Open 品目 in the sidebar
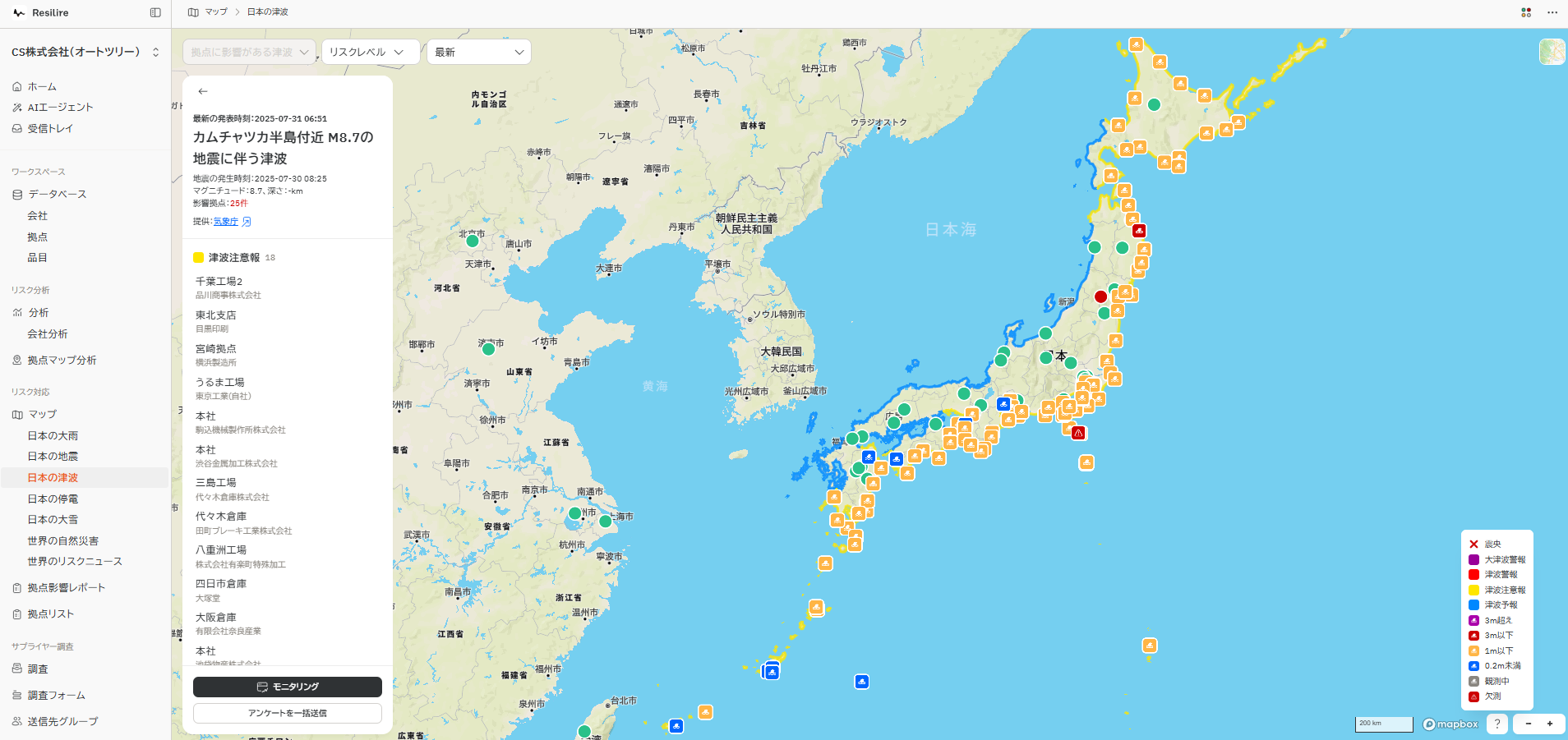Image resolution: width=1568 pixels, height=740 pixels. (38, 258)
